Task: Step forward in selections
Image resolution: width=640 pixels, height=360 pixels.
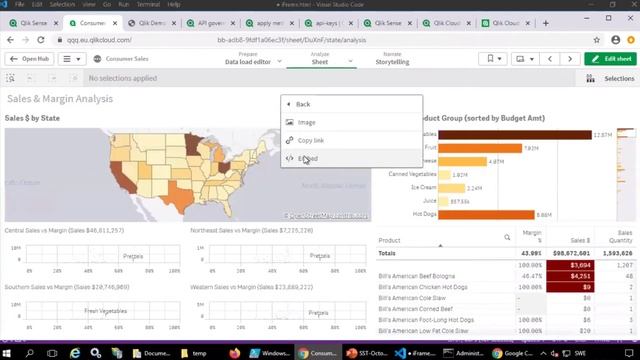Action: tap(53, 78)
